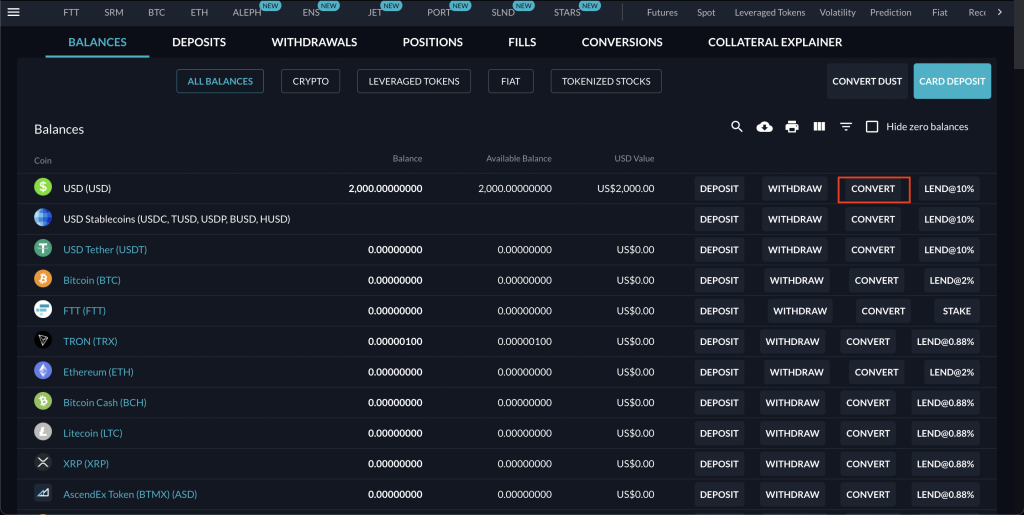
Task: Click the FTT coin icon
Action: click(43, 309)
